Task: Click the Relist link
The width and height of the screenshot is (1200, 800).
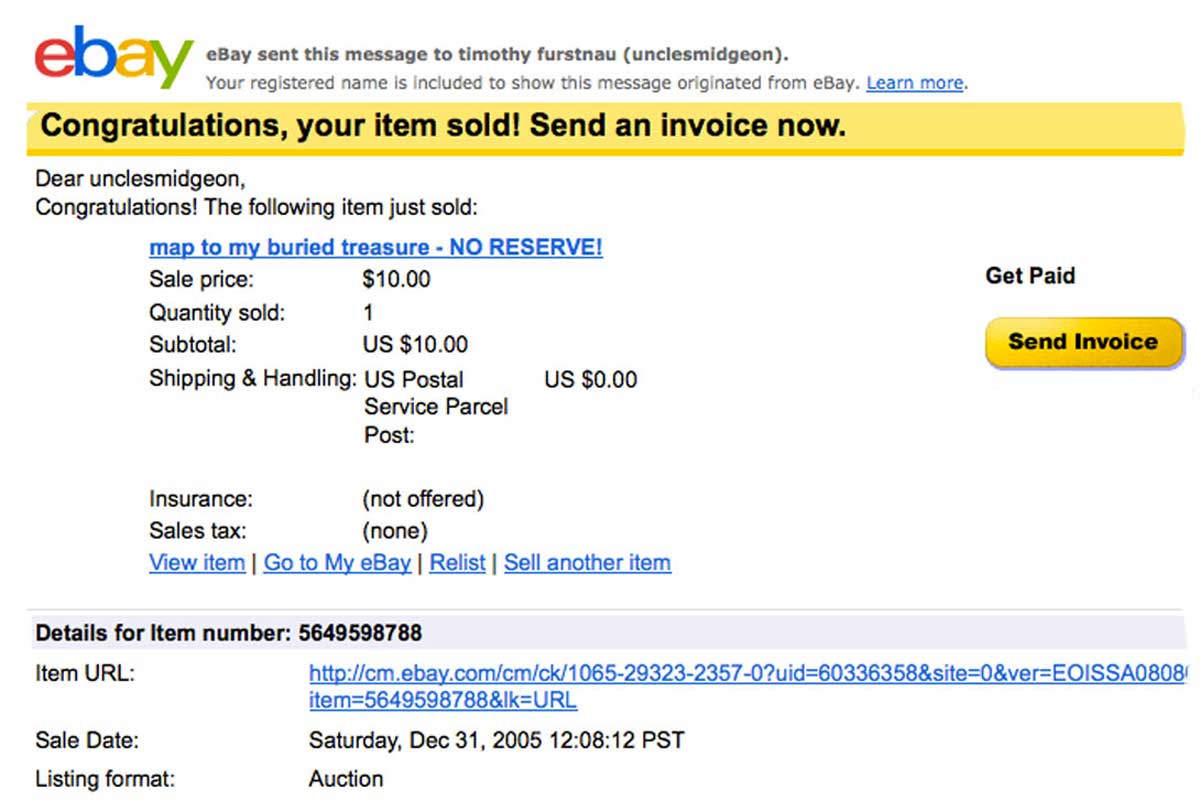Action: point(457,563)
